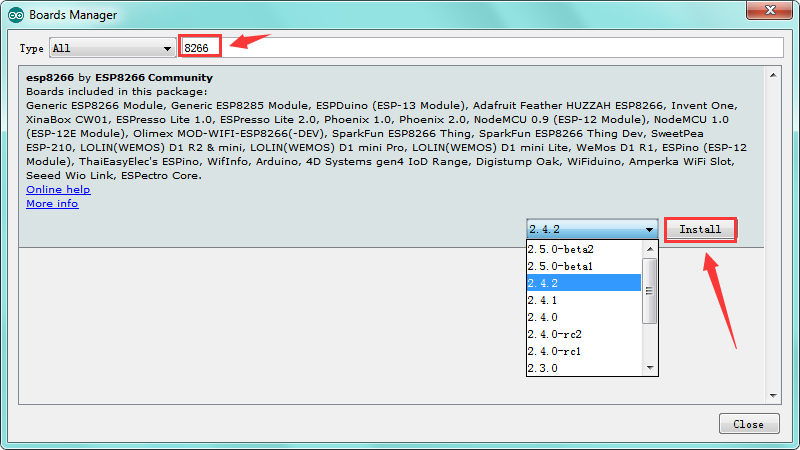The image size is (800, 450).
Task: Click the Close button at the bottom
Action: click(x=748, y=424)
